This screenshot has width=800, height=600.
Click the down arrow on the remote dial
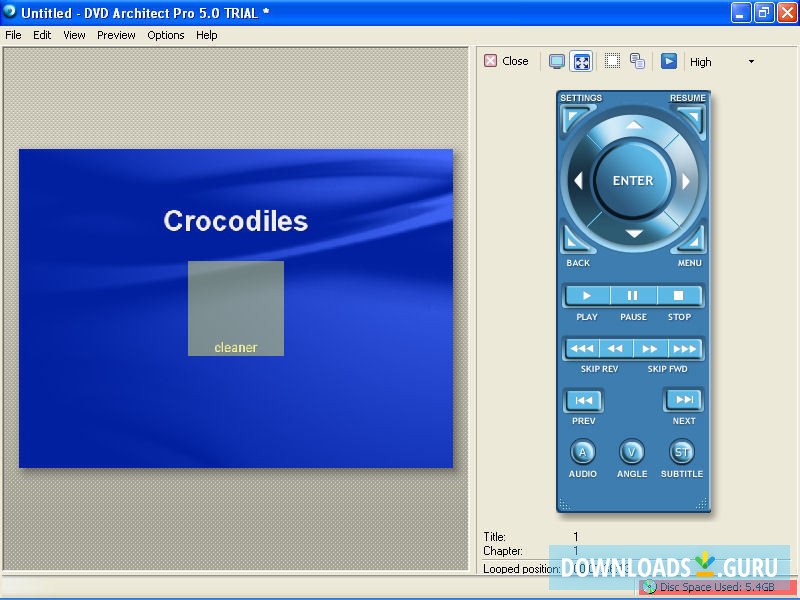click(x=633, y=234)
